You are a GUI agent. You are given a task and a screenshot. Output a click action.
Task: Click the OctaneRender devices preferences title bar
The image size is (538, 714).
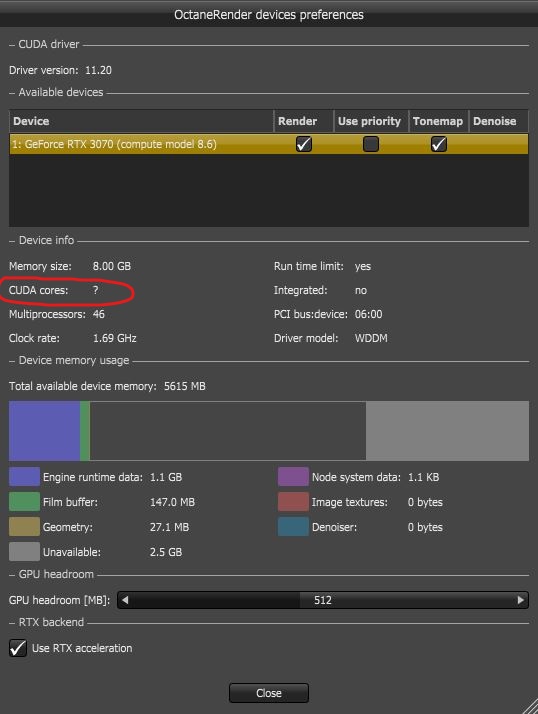pyautogui.click(x=269, y=14)
